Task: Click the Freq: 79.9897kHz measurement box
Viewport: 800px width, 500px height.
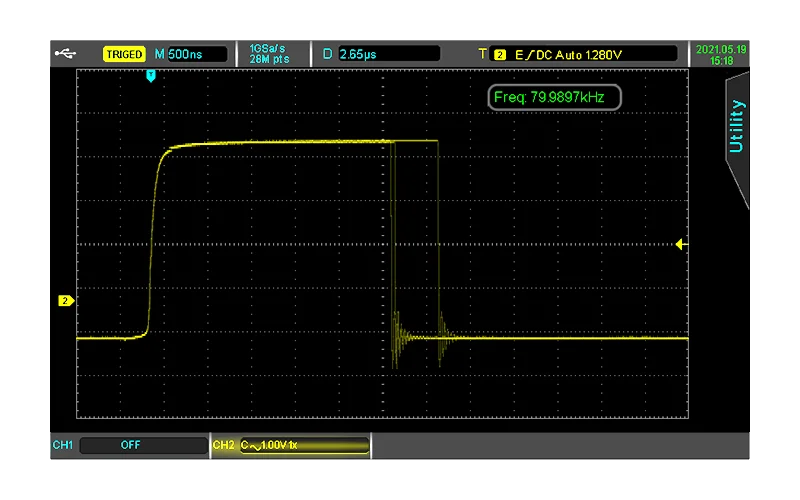Action: click(555, 97)
